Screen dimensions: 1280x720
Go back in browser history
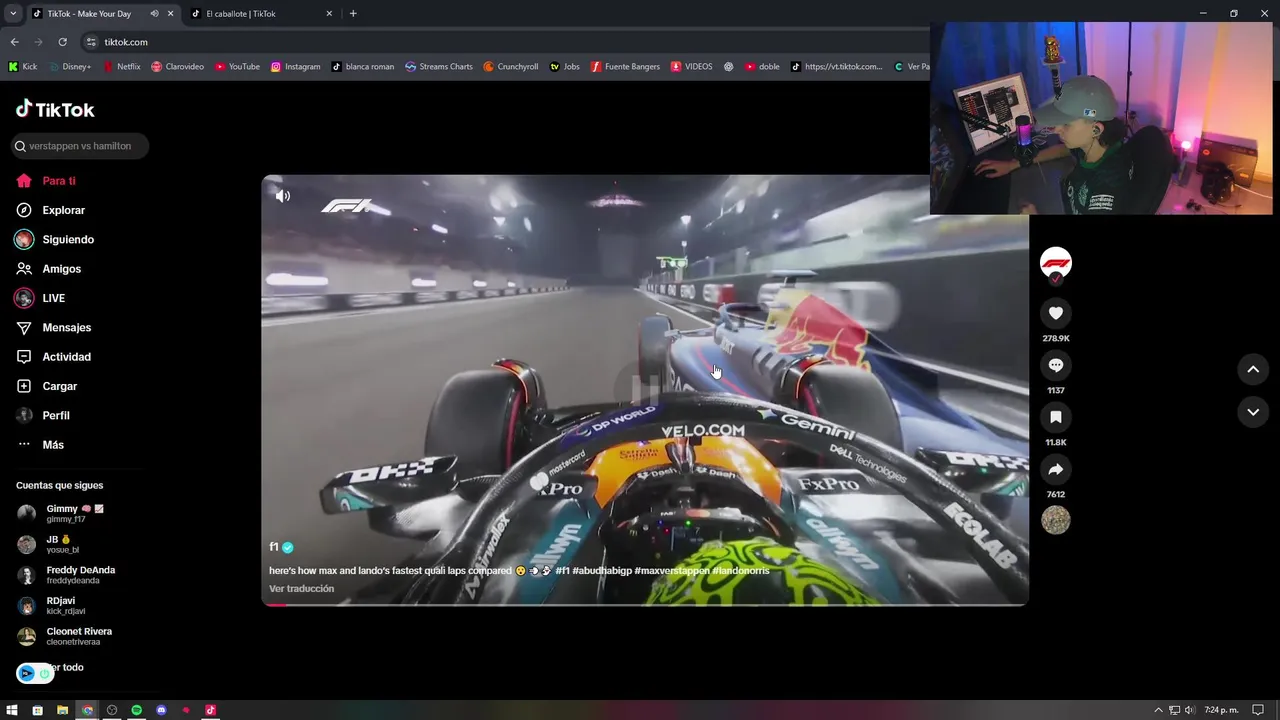(14, 42)
